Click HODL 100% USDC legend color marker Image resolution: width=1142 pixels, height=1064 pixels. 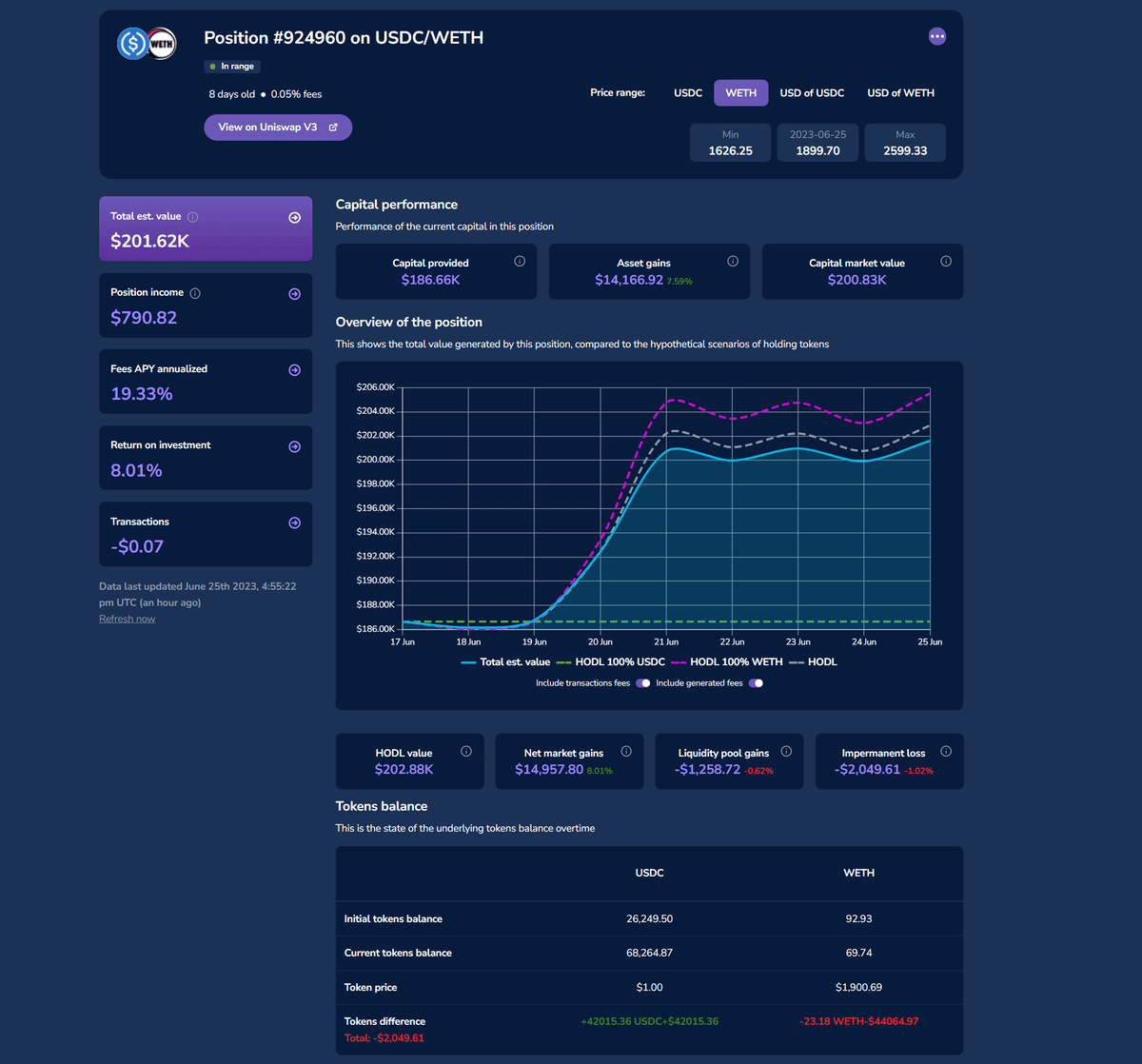click(x=563, y=662)
